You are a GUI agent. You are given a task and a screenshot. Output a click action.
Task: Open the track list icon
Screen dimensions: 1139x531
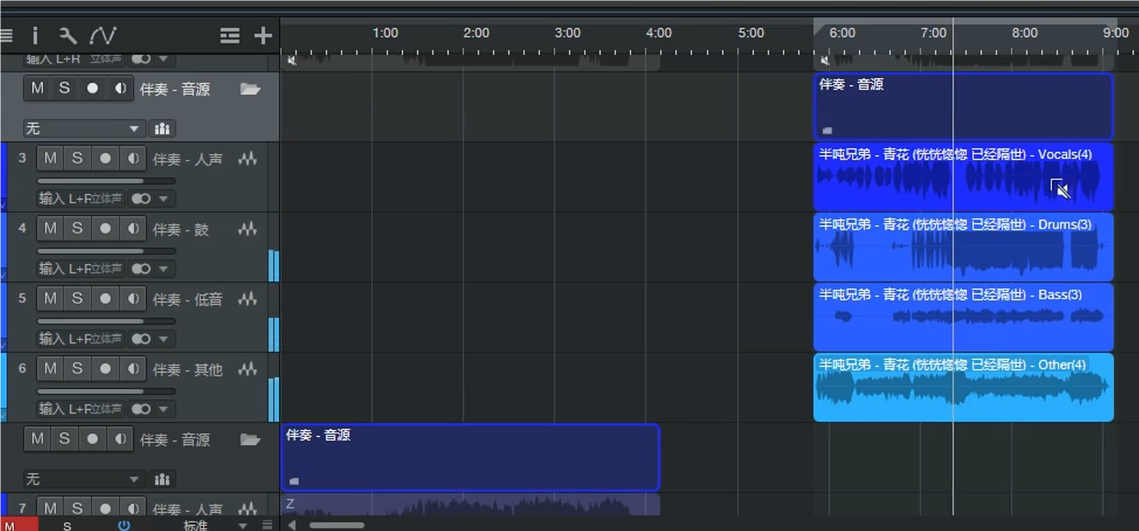click(230, 36)
